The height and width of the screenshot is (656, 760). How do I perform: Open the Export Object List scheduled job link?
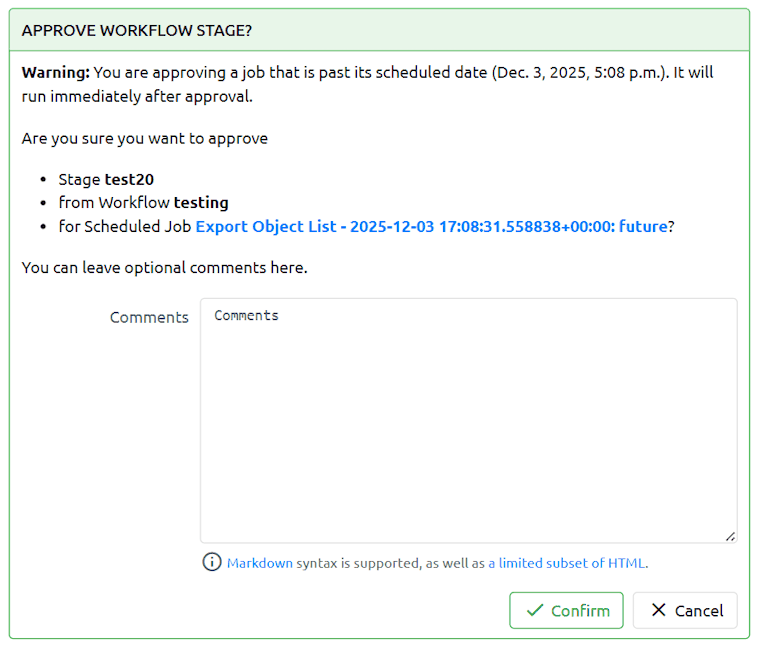pos(431,226)
